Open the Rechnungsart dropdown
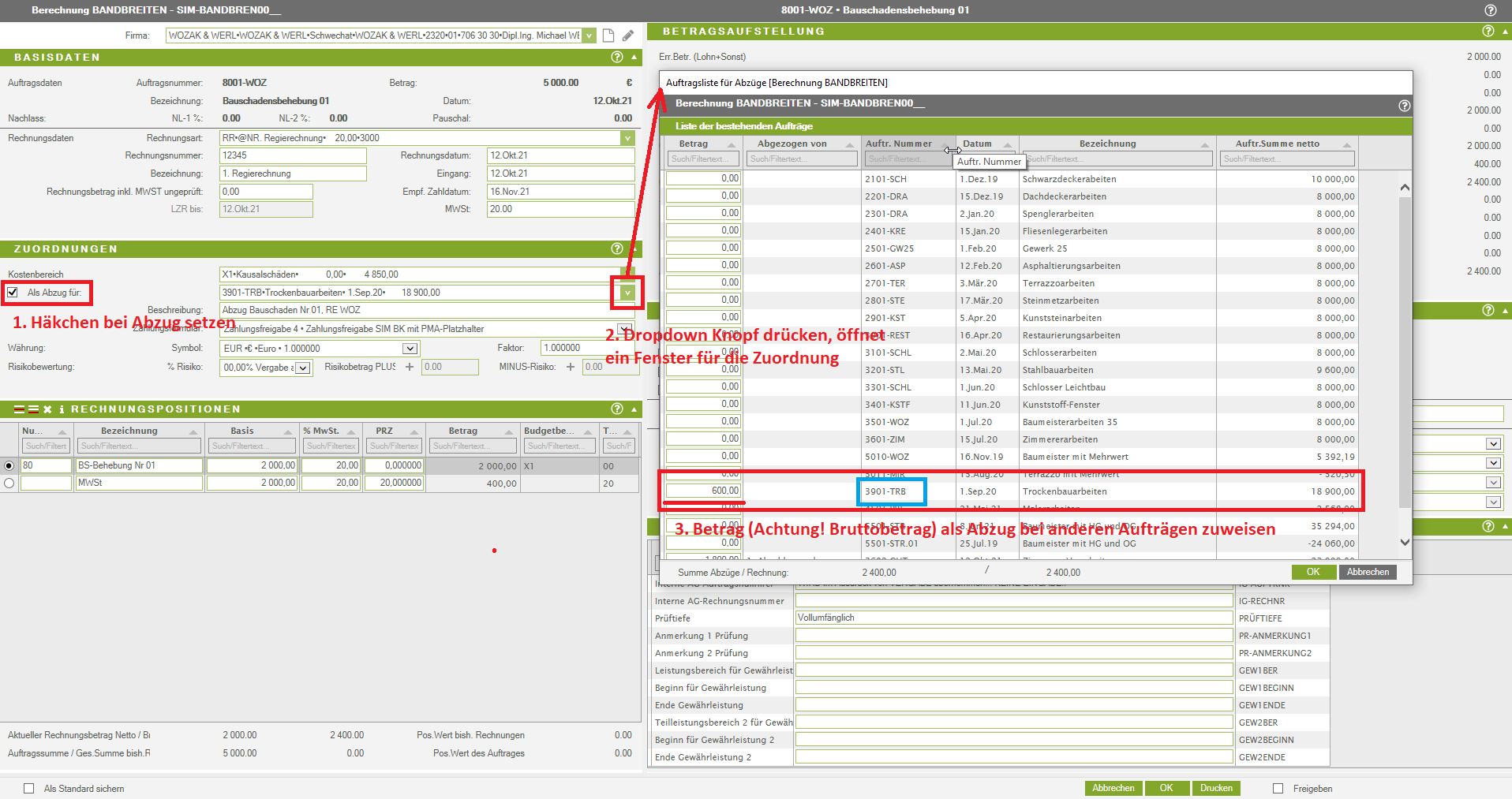The height and width of the screenshot is (799, 1512). click(x=627, y=138)
